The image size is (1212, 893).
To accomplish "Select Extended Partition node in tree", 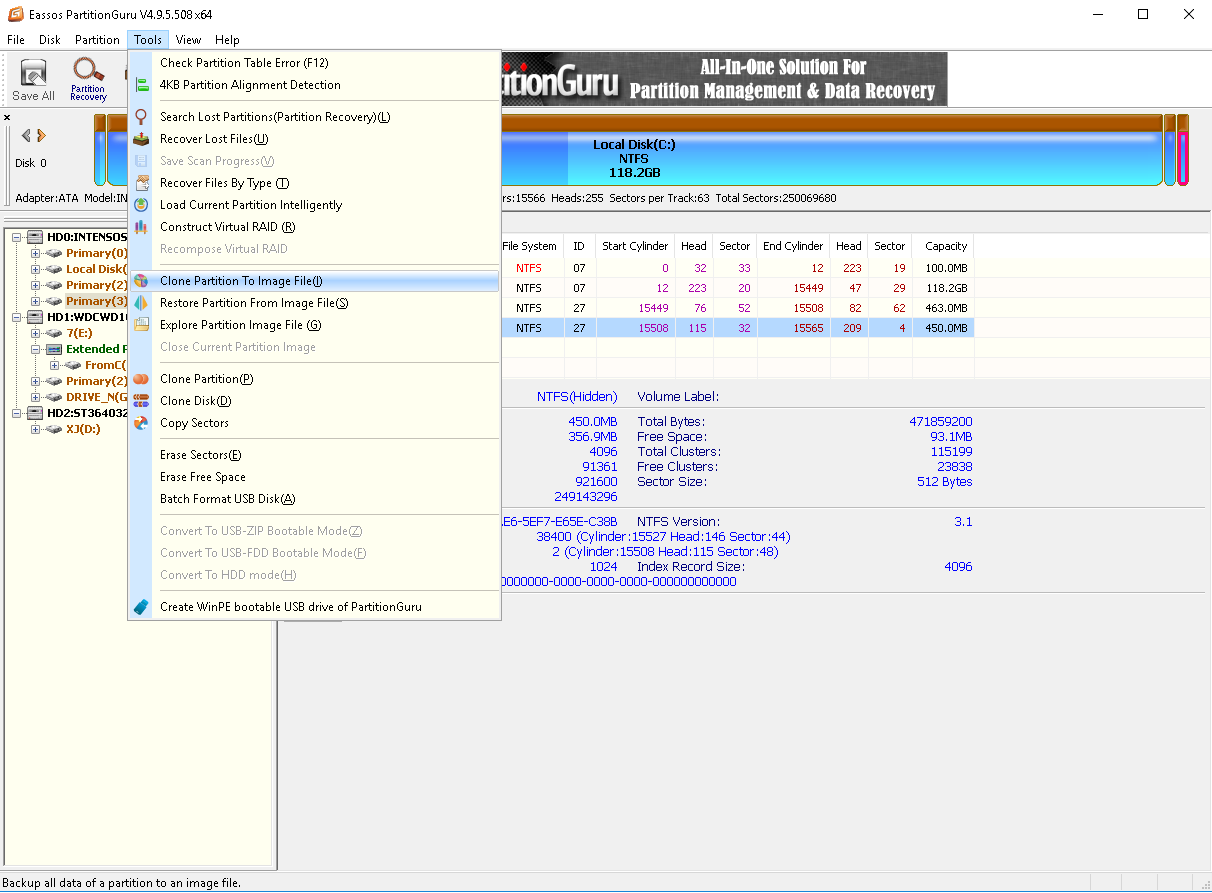I will pyautogui.click(x=96, y=349).
